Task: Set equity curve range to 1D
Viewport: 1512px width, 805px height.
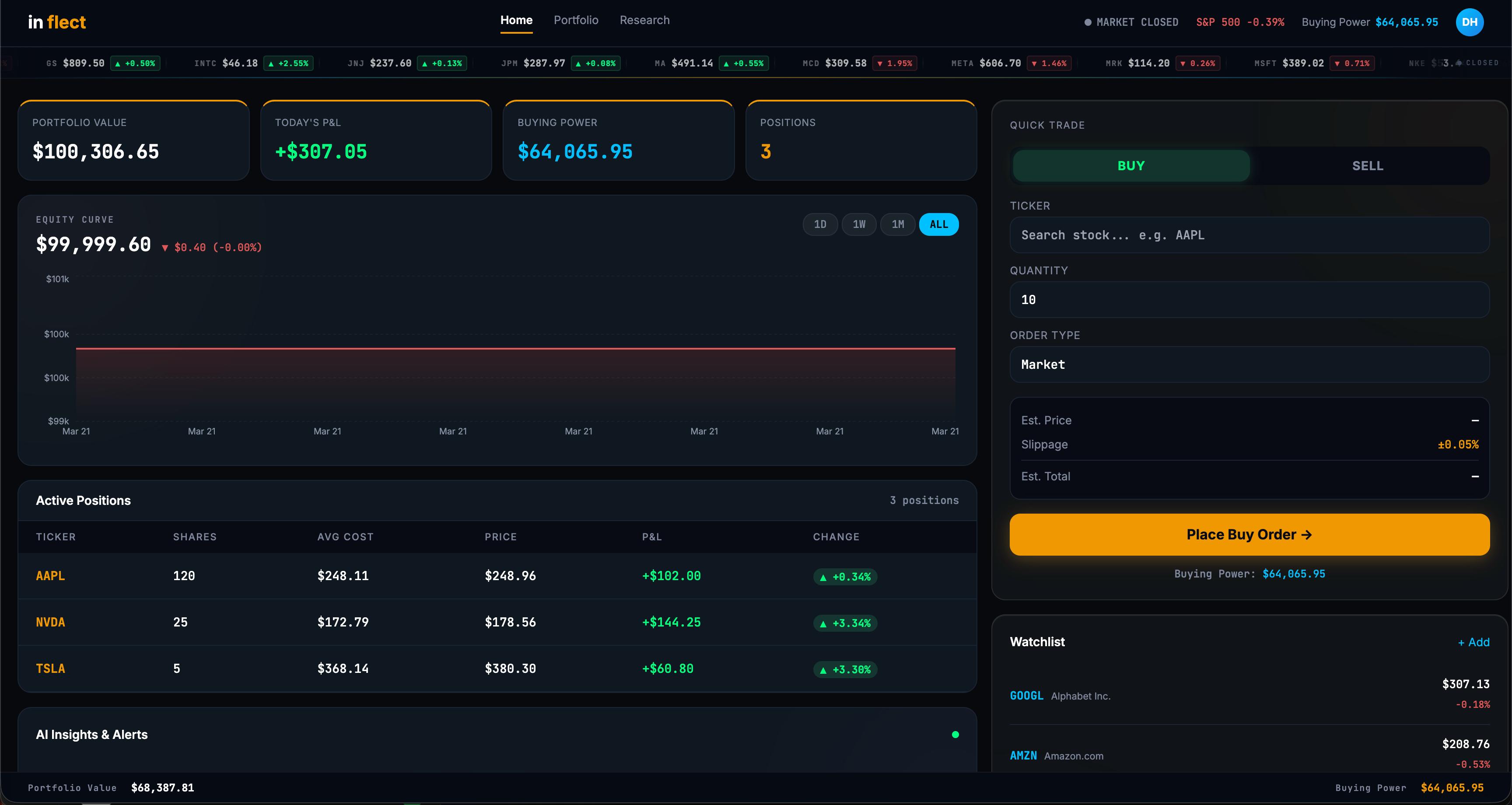Action: click(x=820, y=224)
